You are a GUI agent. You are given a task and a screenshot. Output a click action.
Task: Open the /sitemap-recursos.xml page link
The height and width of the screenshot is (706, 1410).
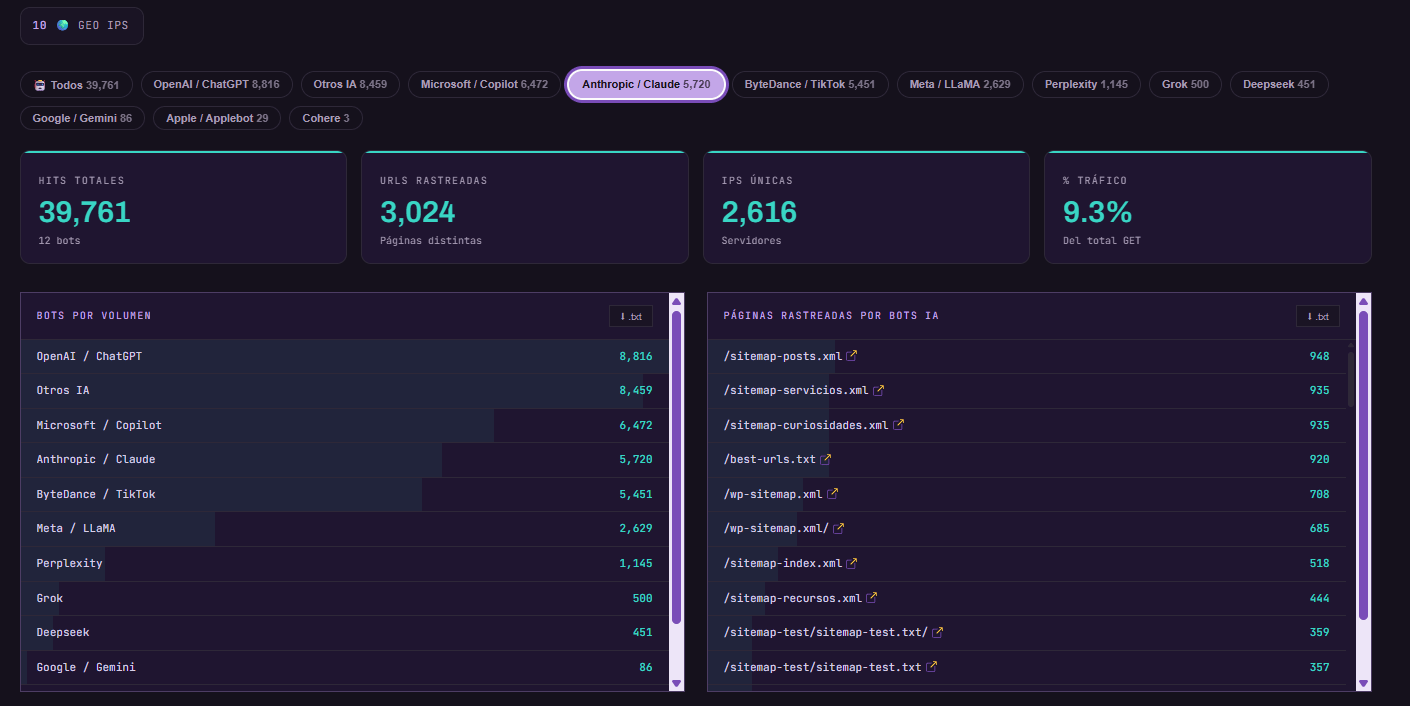click(793, 598)
